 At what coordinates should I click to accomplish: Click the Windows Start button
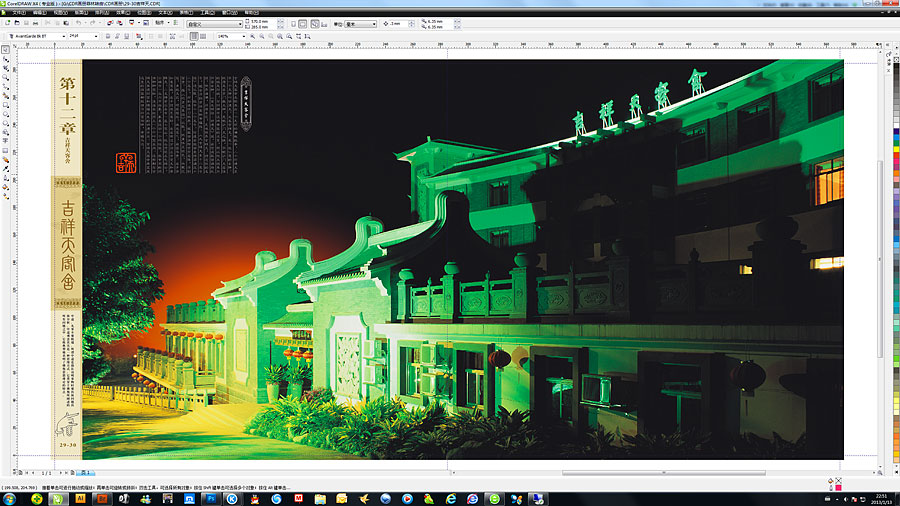pos(9,499)
